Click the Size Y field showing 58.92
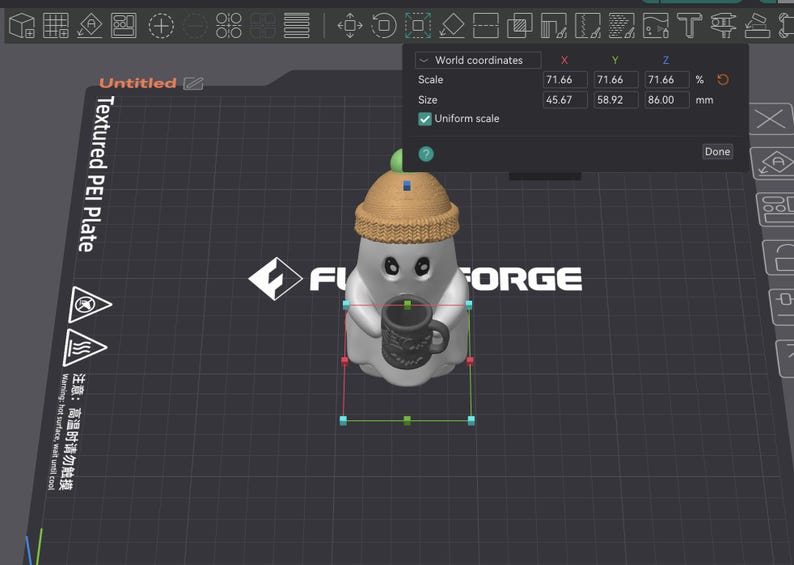This screenshot has height=565, width=794. pyautogui.click(x=616, y=100)
